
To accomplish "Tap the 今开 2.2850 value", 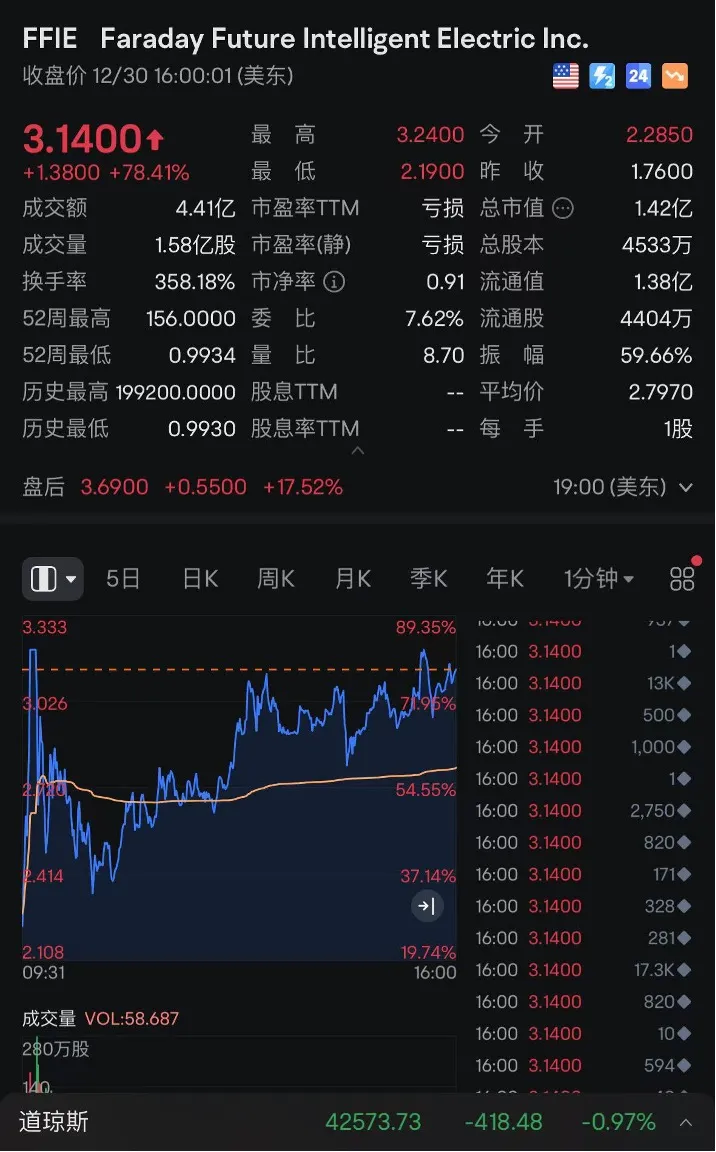I will (x=659, y=135).
